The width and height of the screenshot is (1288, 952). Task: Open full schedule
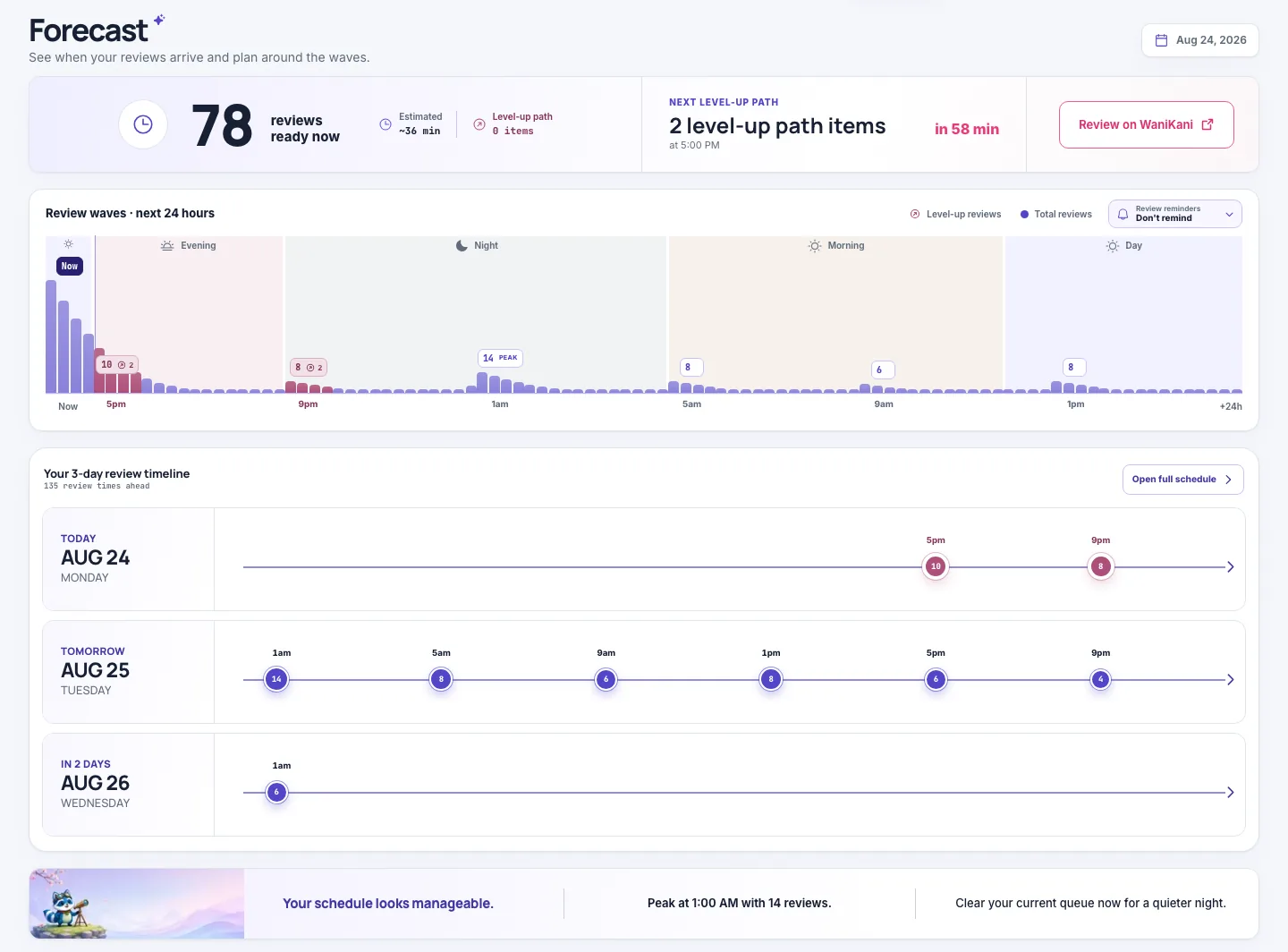coord(1182,480)
